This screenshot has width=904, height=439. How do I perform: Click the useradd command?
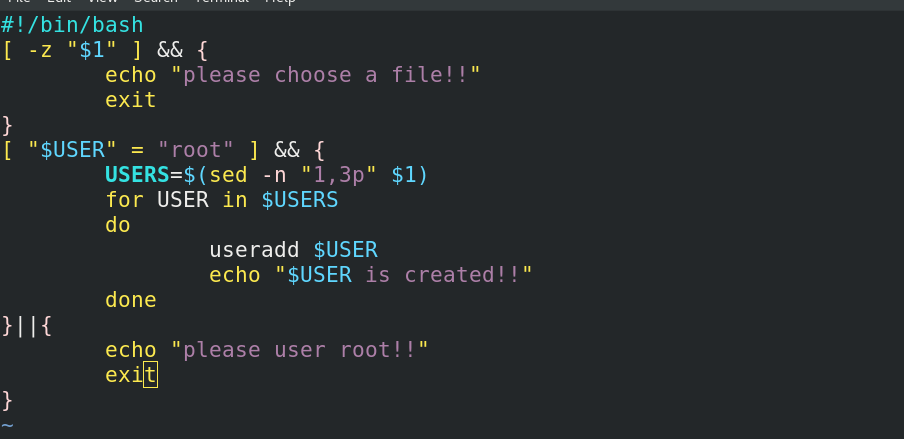254,250
